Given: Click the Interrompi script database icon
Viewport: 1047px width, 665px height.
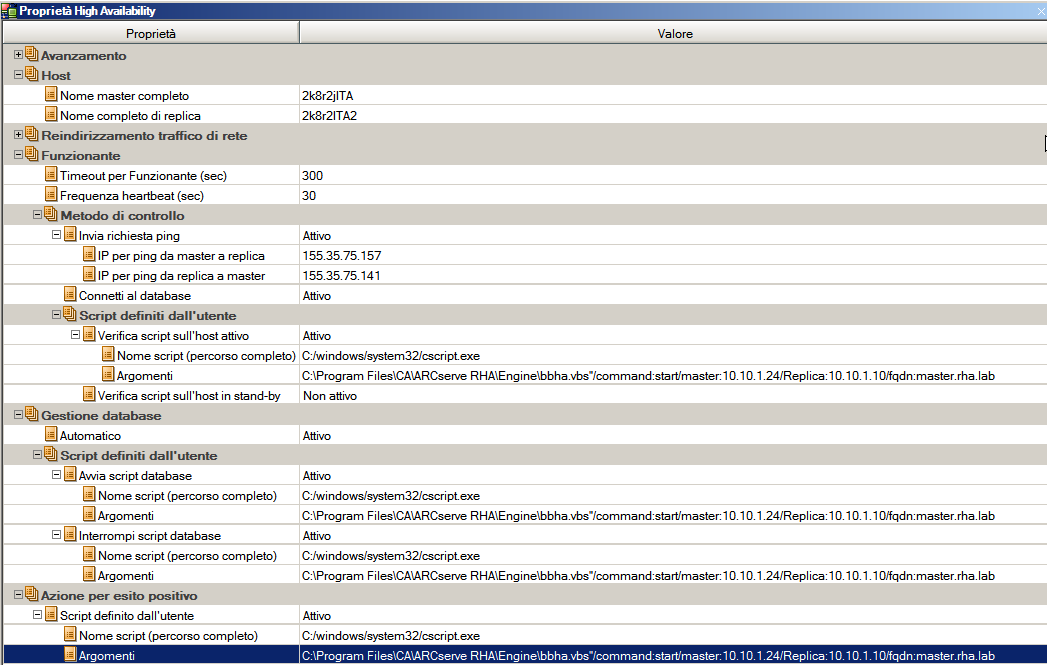Looking at the screenshot, I should [69, 535].
